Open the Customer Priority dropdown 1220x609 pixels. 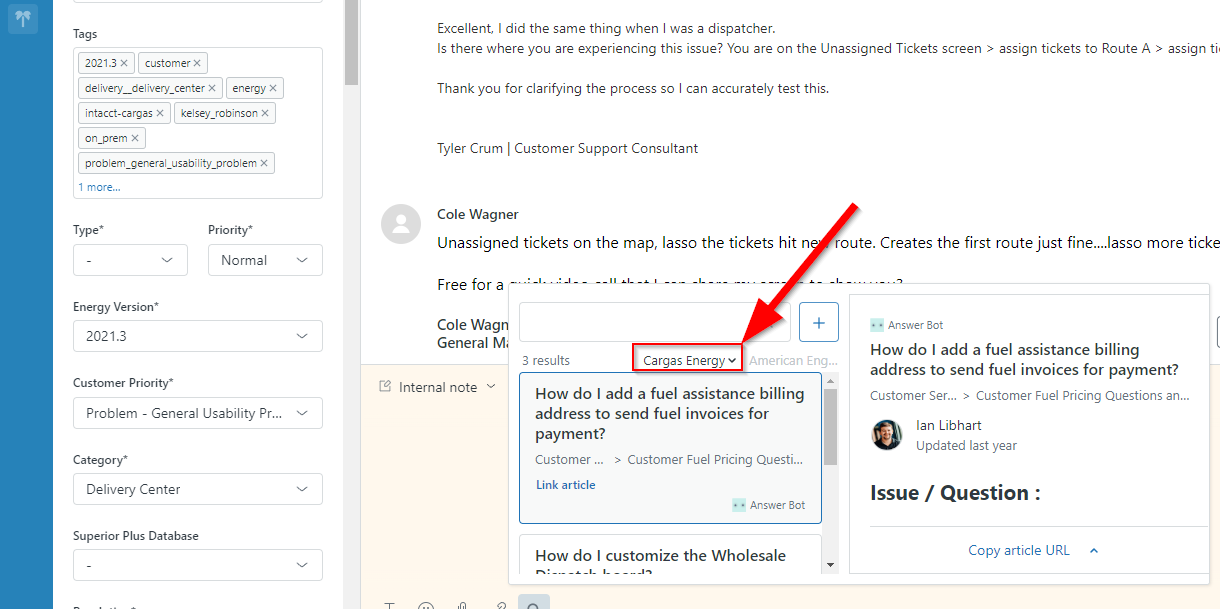pyautogui.click(x=198, y=413)
